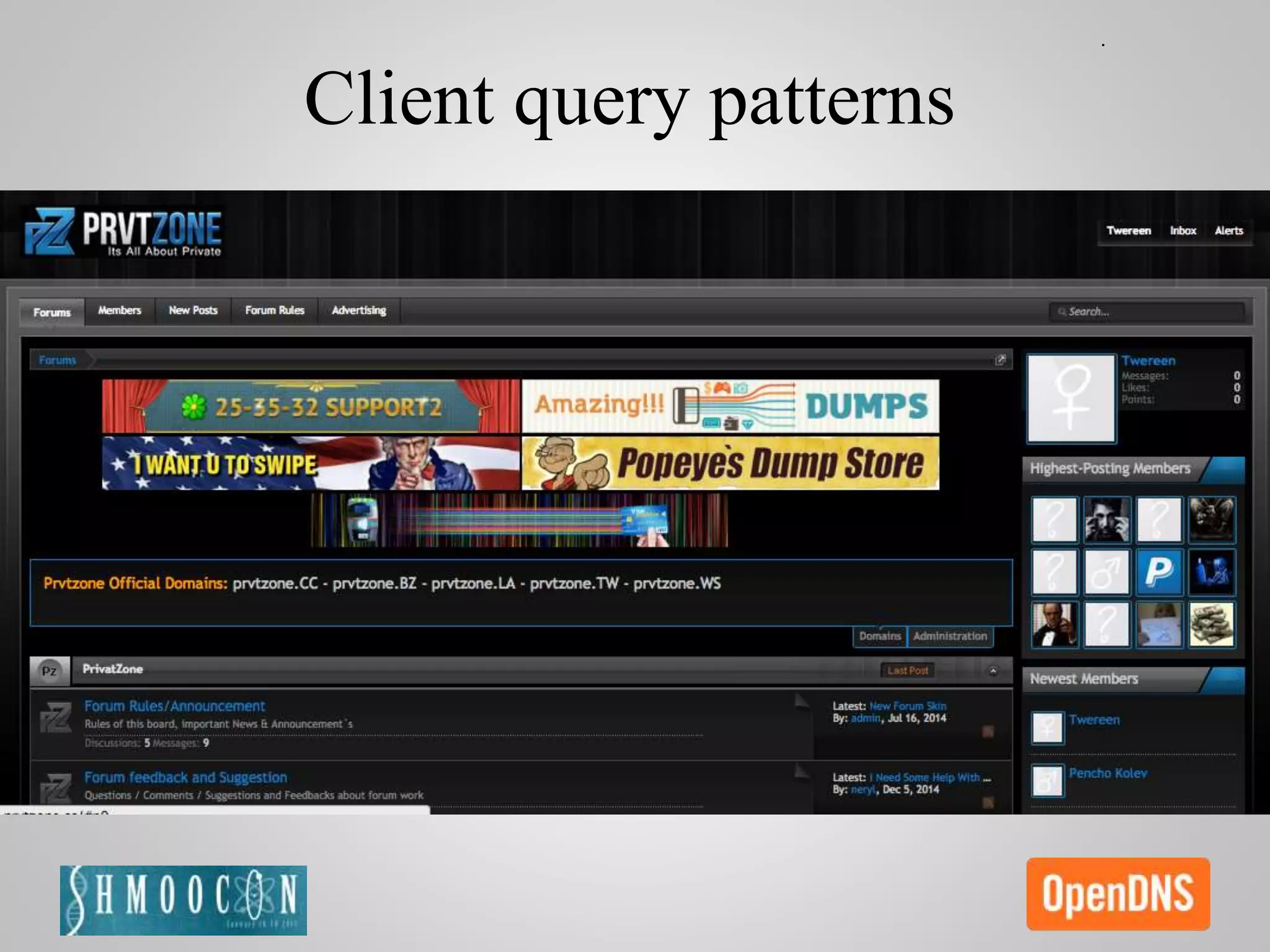Viewport: 1270px width, 952px height.
Task: Open I Need Some Help With latest post
Action: tap(930, 777)
